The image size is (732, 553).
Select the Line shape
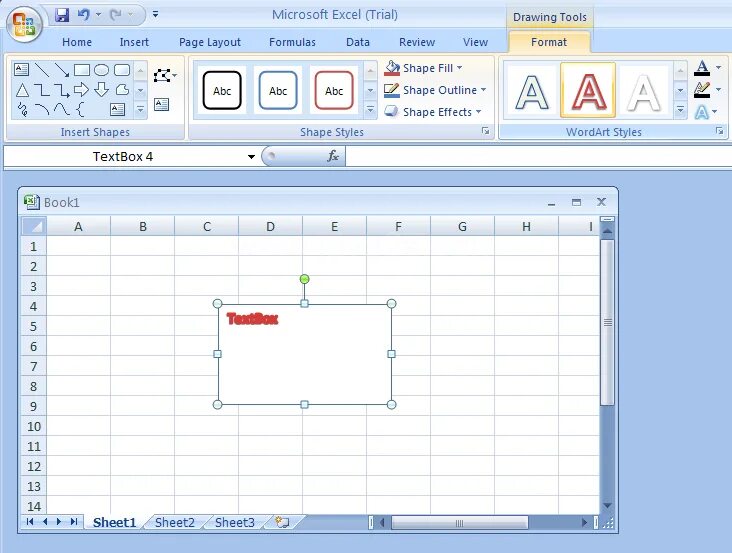(42, 70)
